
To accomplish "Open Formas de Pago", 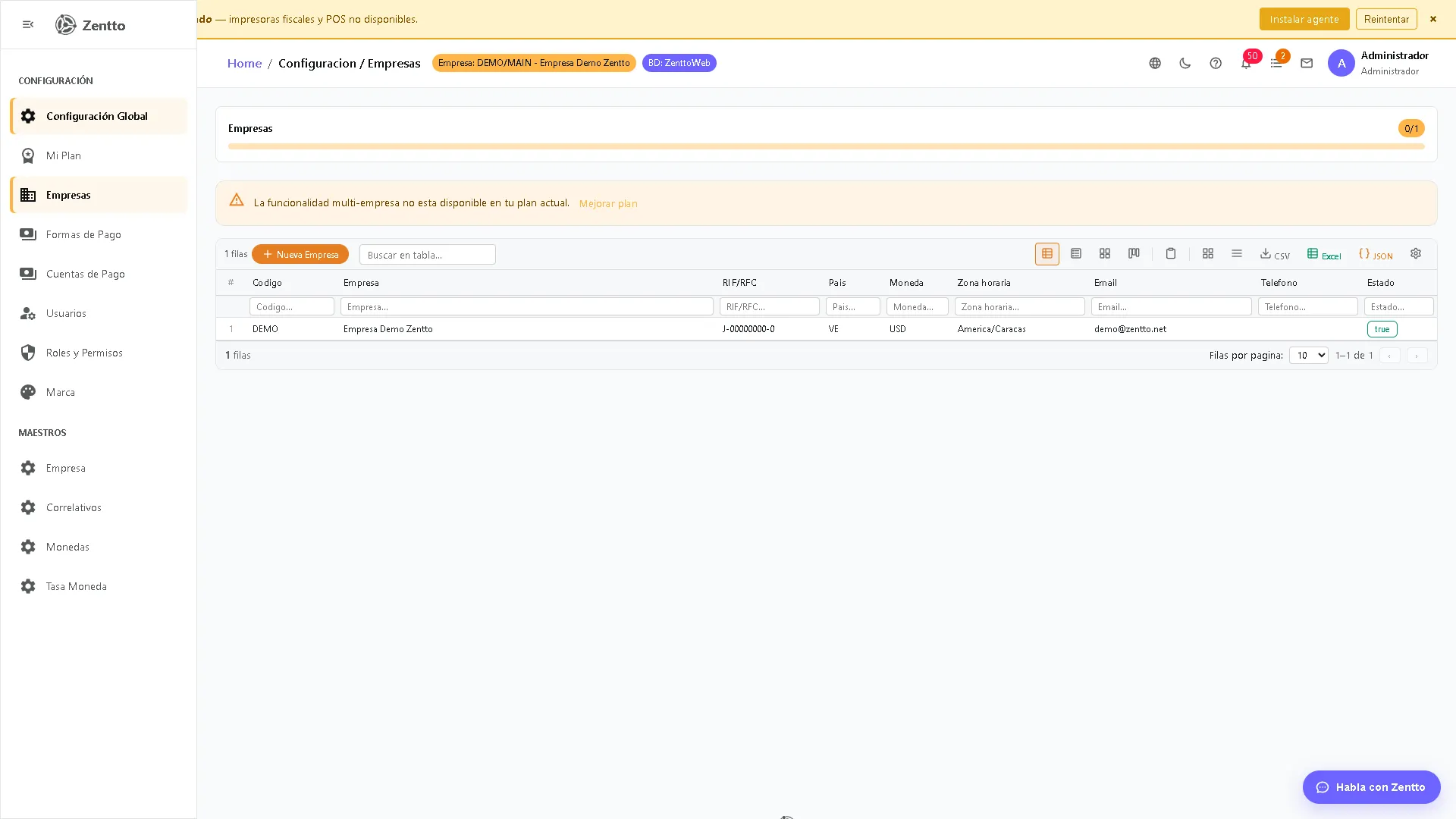I will point(99,234).
